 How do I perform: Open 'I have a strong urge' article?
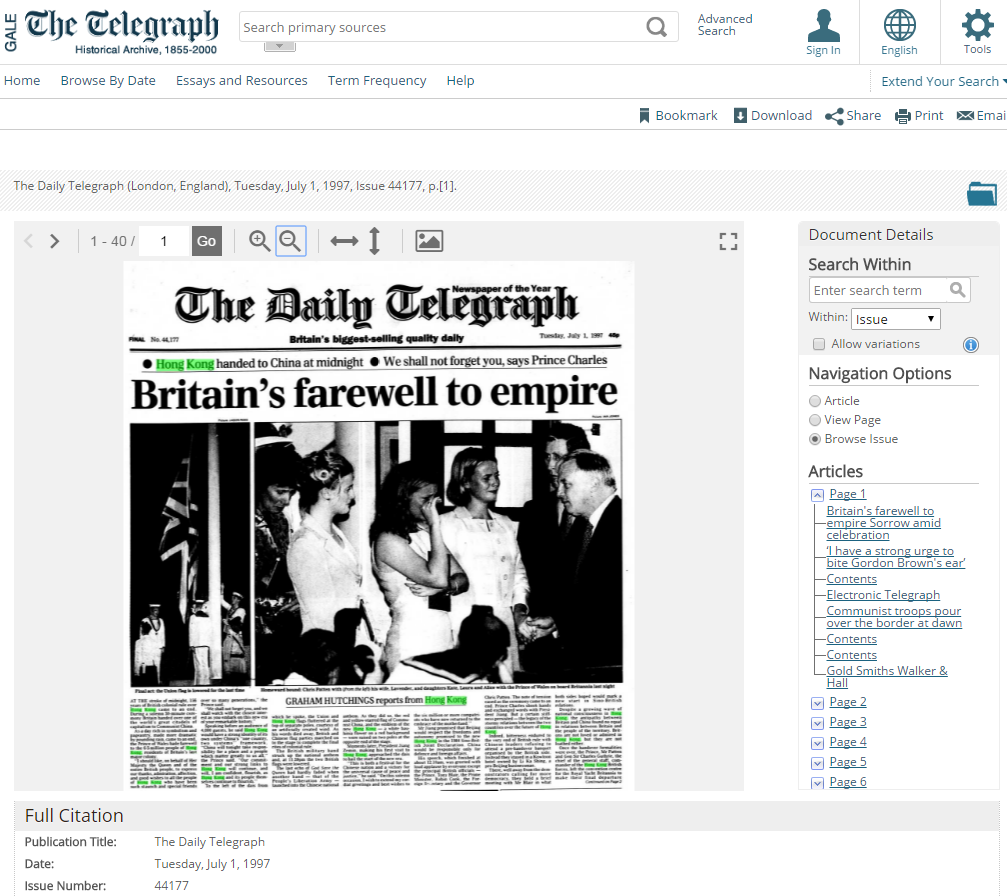(895, 557)
